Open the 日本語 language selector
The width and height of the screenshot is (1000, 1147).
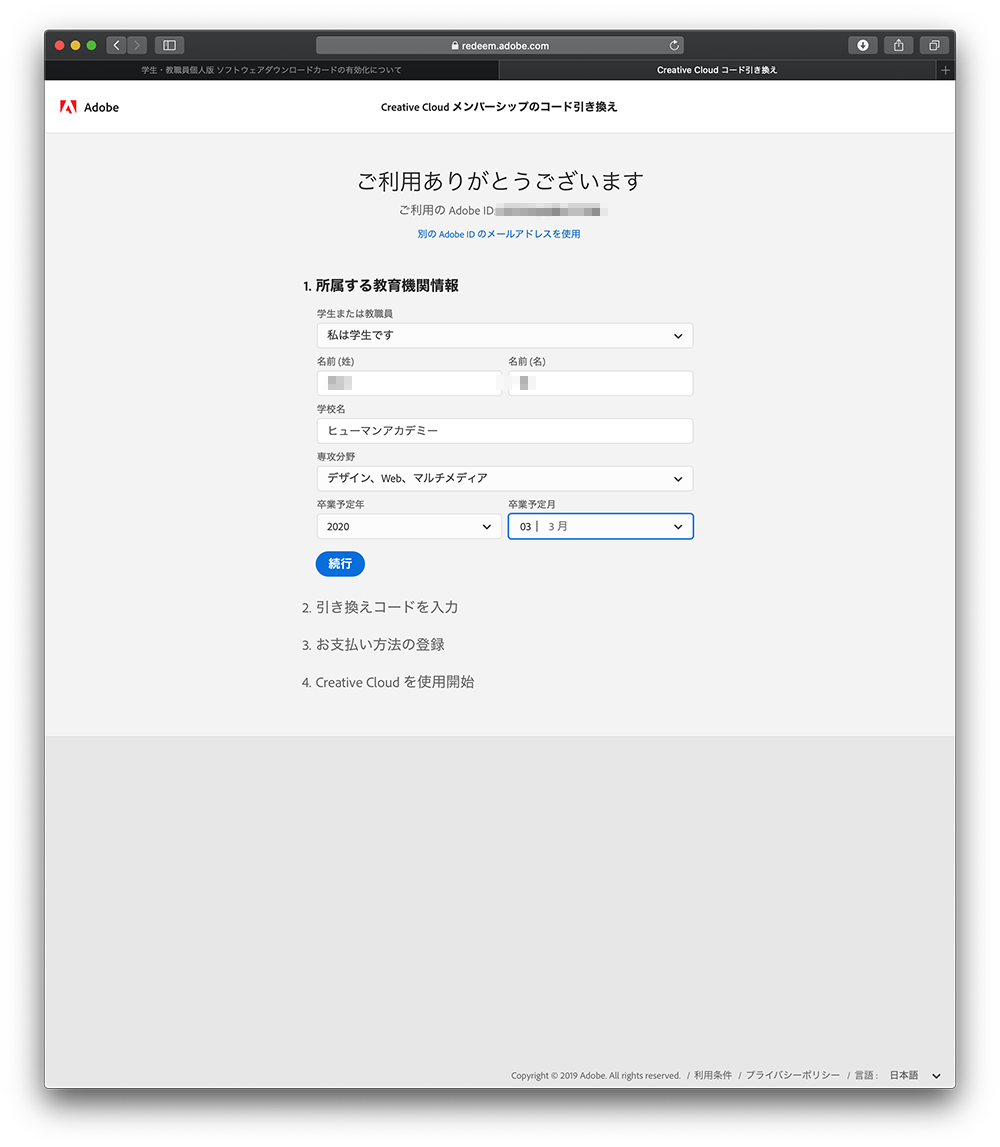pos(914,1075)
